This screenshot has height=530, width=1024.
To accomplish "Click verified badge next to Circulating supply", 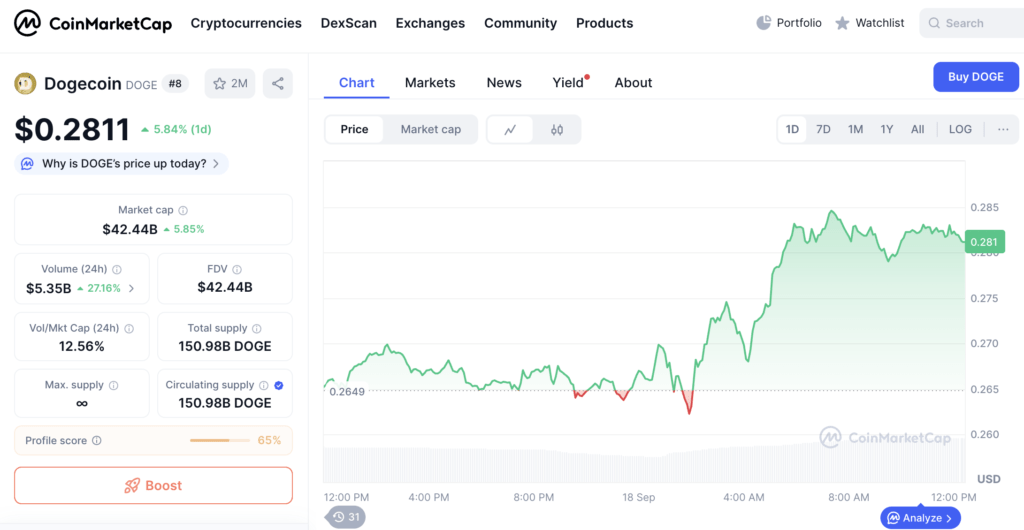I will point(279,386).
